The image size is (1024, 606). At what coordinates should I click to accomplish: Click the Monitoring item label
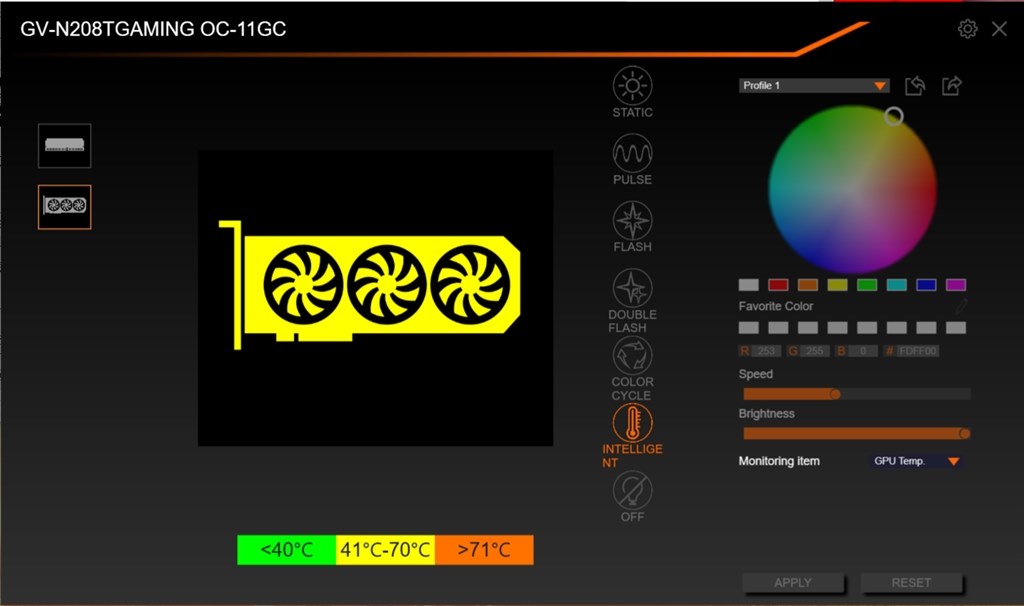pyautogui.click(x=779, y=461)
